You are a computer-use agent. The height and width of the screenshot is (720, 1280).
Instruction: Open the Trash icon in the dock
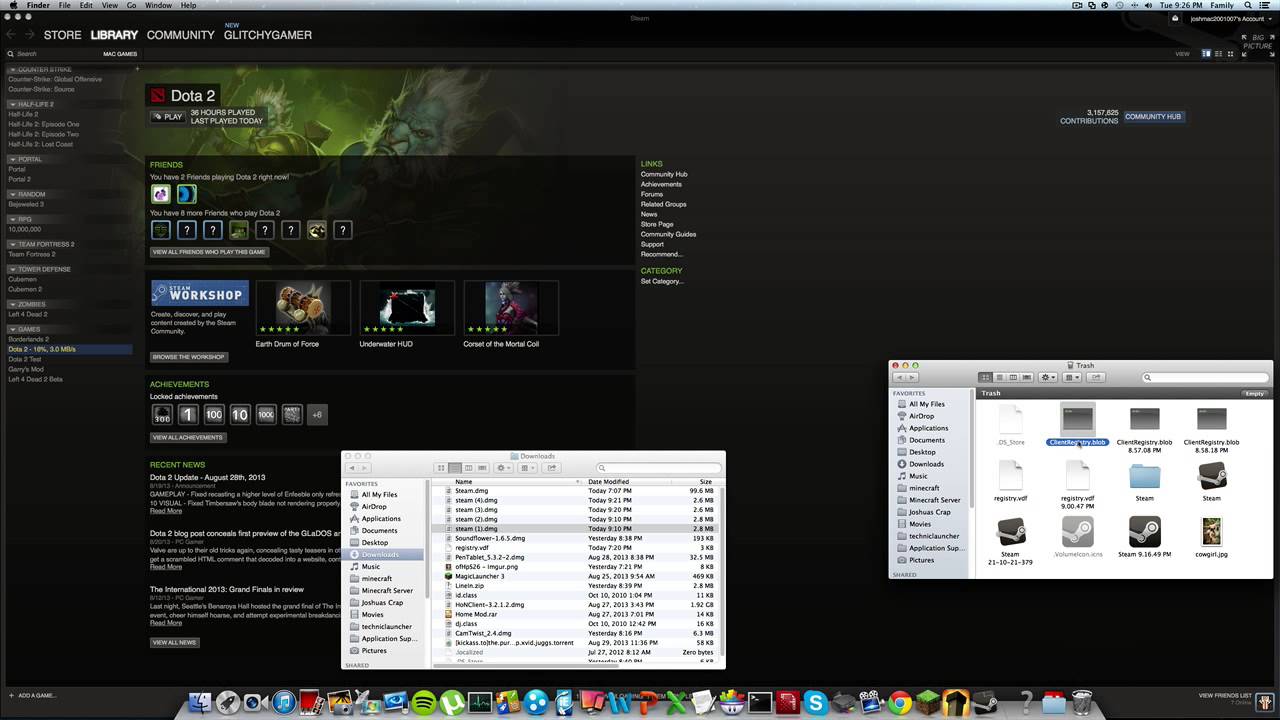pyautogui.click(x=1082, y=703)
